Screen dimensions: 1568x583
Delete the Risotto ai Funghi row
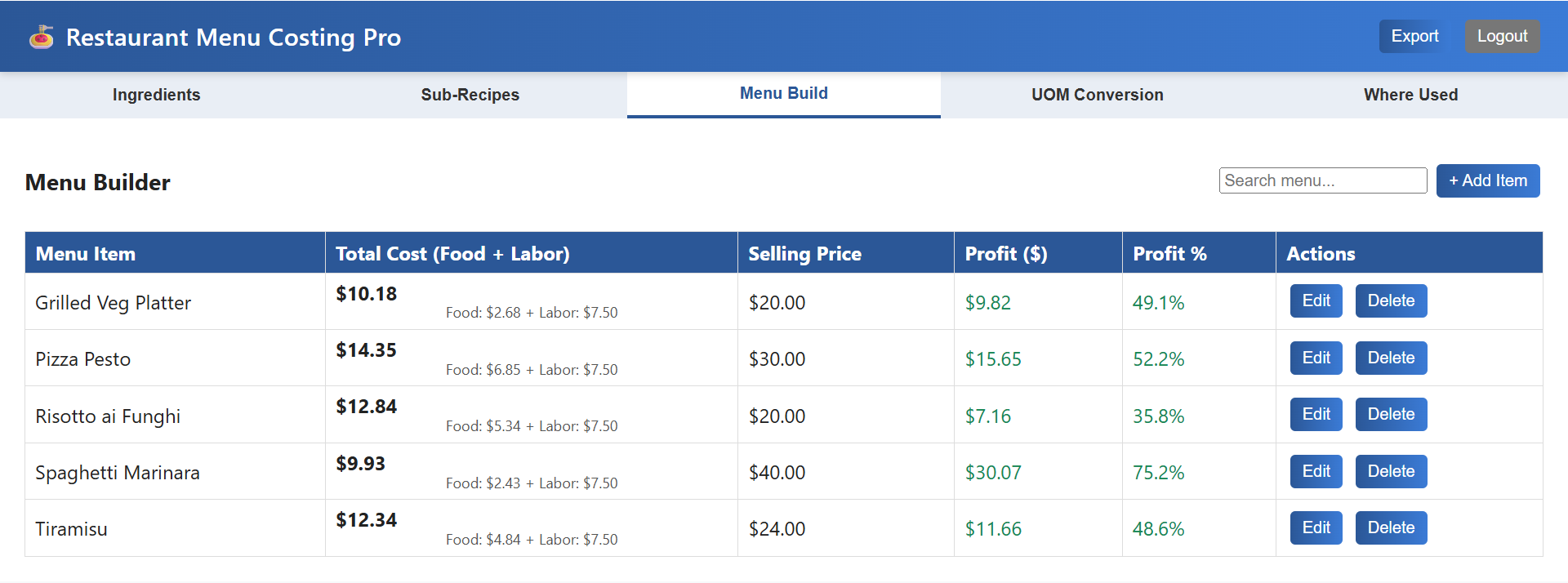[x=1391, y=414]
